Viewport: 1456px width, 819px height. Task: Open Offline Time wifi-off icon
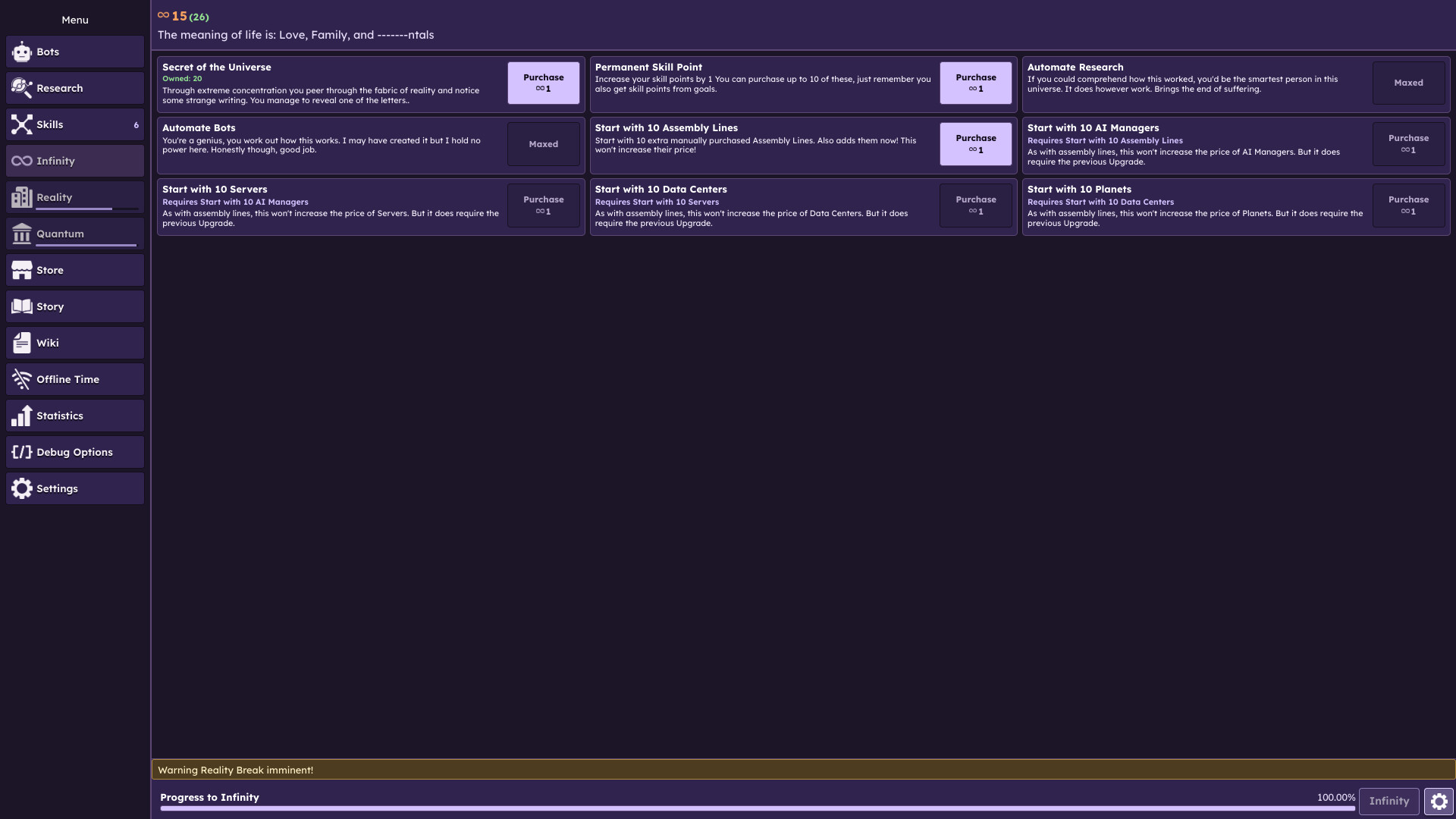pos(22,379)
